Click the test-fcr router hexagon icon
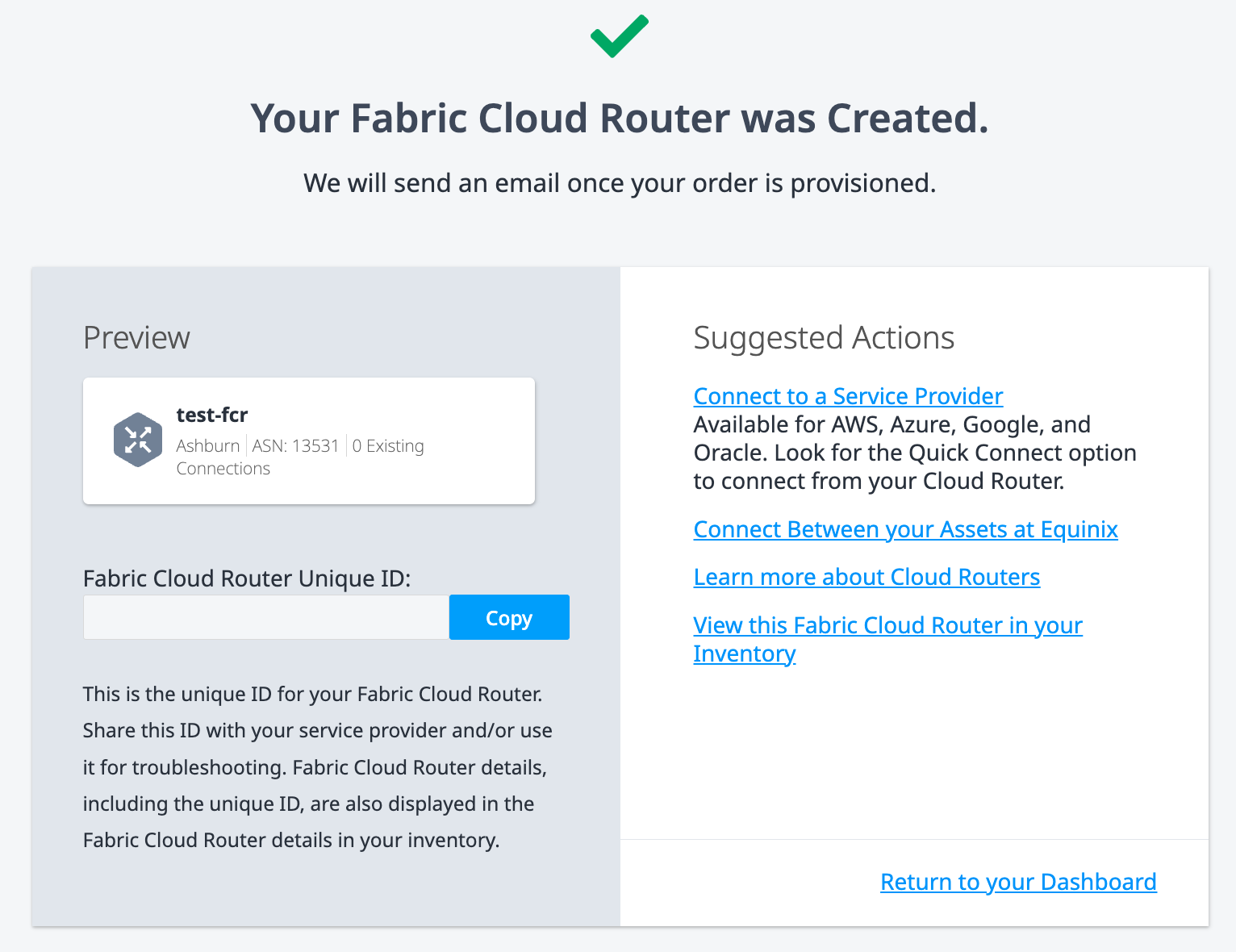The height and width of the screenshot is (952, 1236). tap(138, 440)
